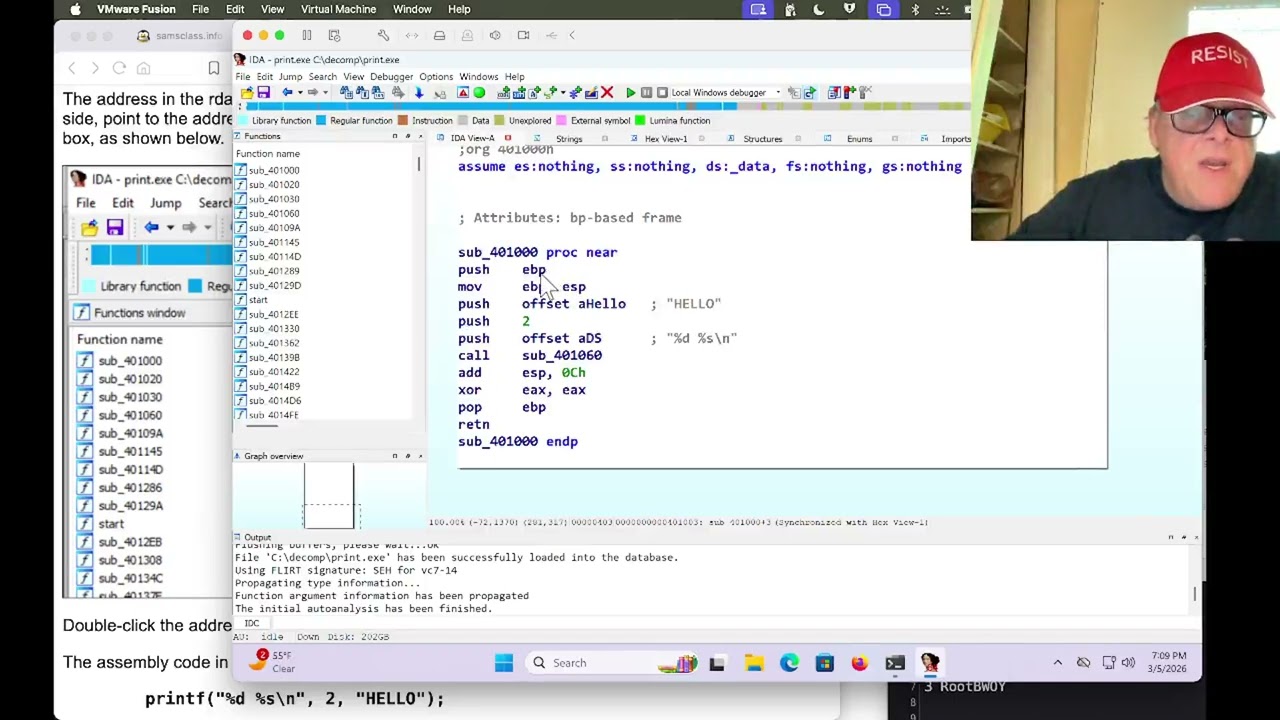Open File Explorer from Windows taskbar
1280x720 pixels.
(754, 662)
